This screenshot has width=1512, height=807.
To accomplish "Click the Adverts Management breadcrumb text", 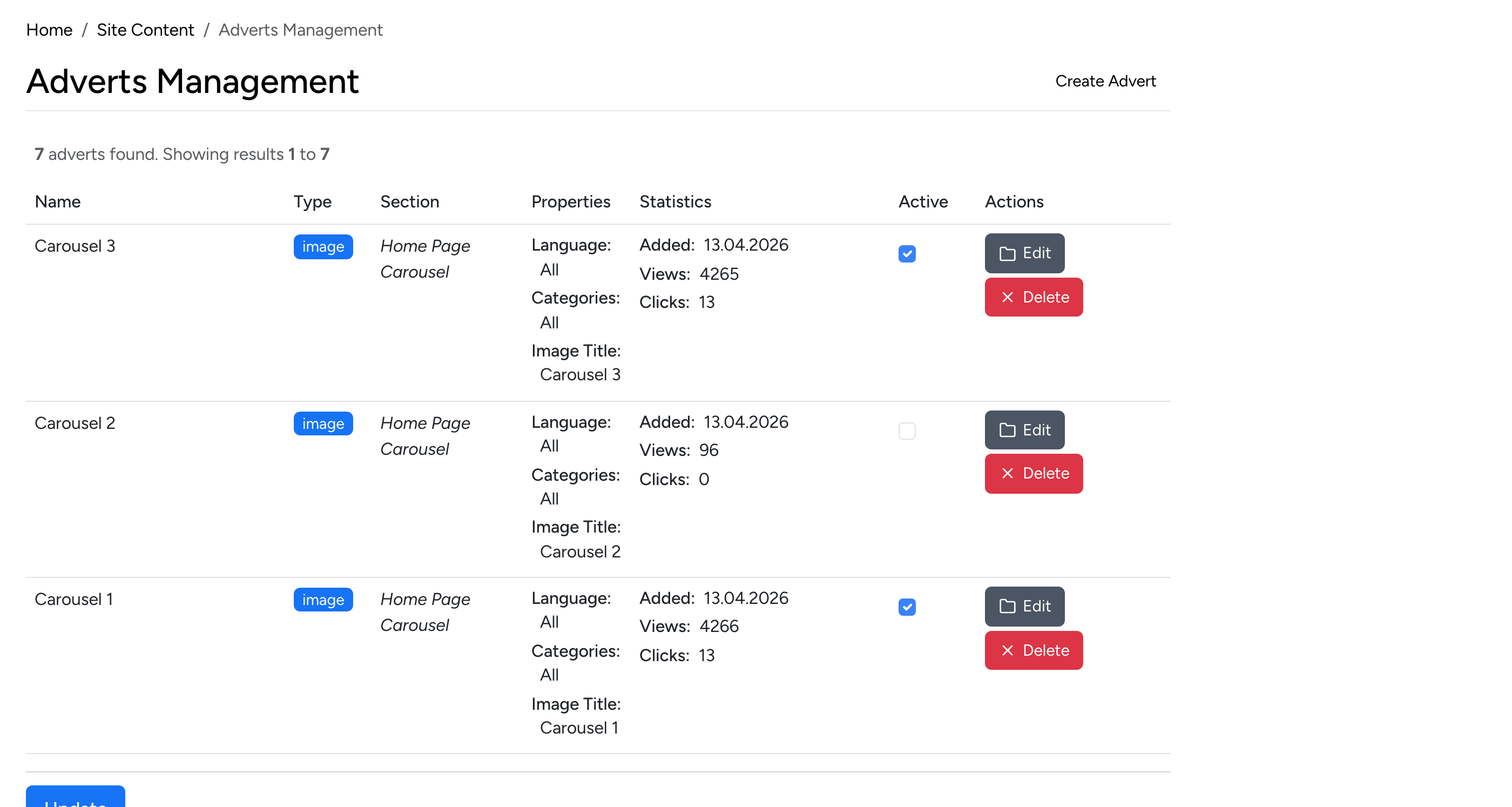I will pos(301,30).
